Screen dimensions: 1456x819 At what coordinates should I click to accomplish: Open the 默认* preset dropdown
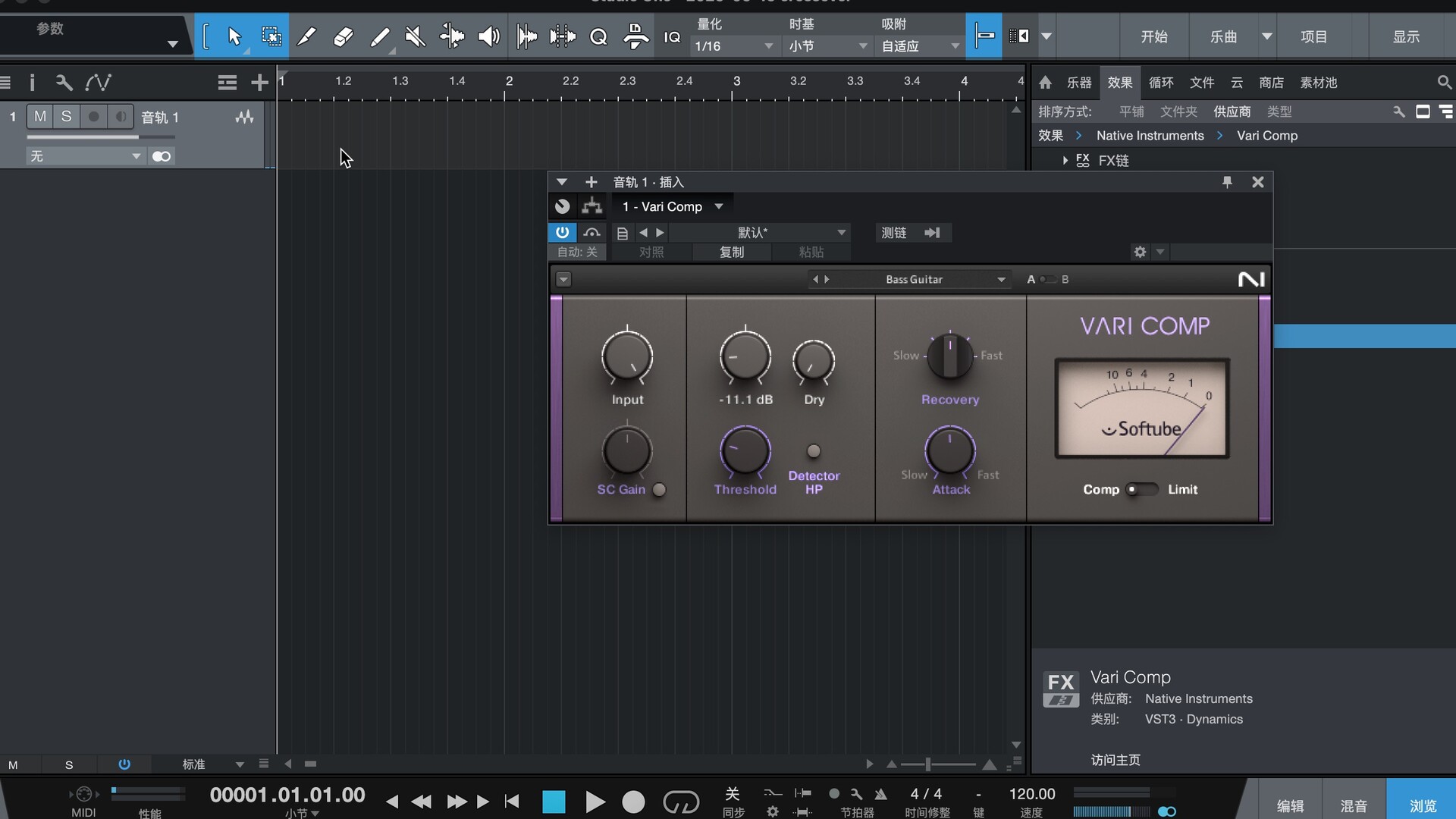point(758,233)
